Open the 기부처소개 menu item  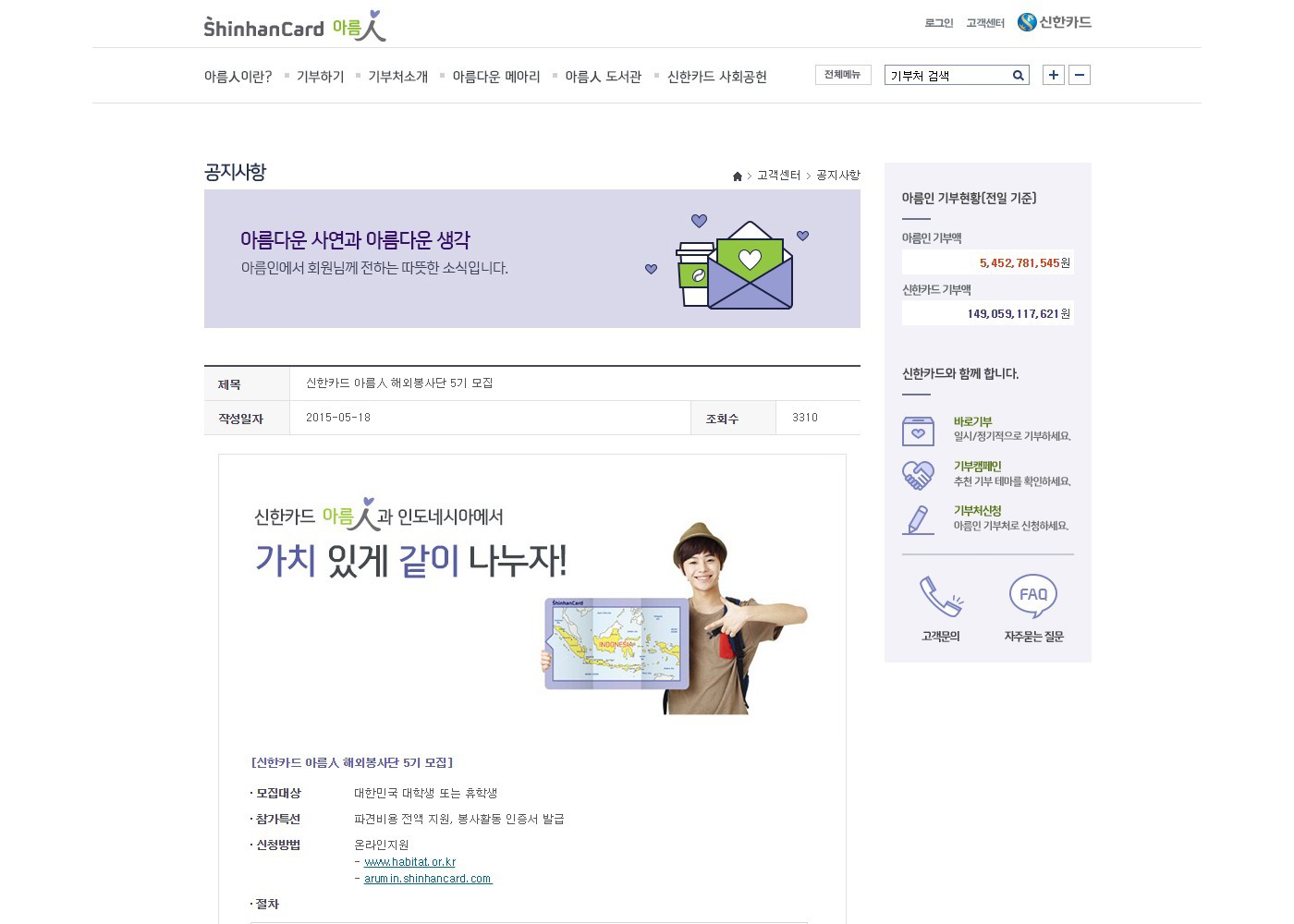[398, 77]
